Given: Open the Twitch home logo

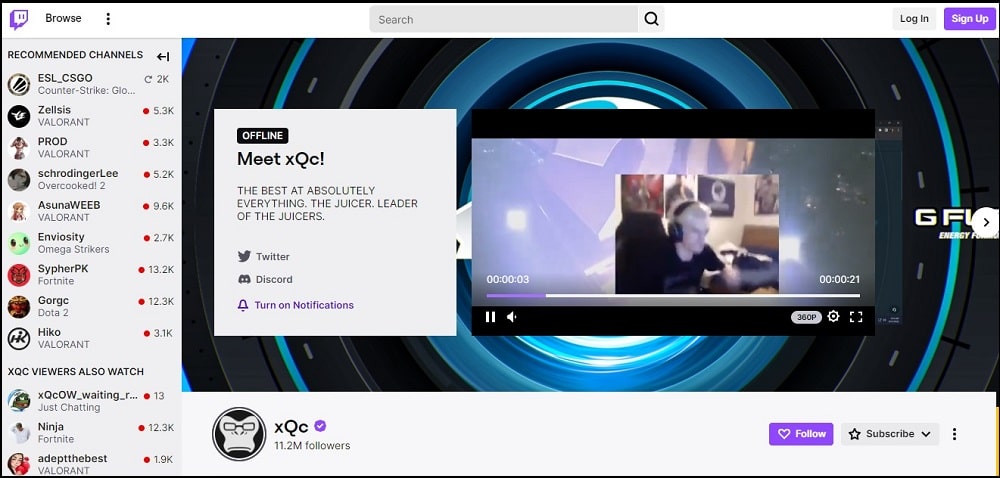Looking at the screenshot, I should click(x=18, y=19).
